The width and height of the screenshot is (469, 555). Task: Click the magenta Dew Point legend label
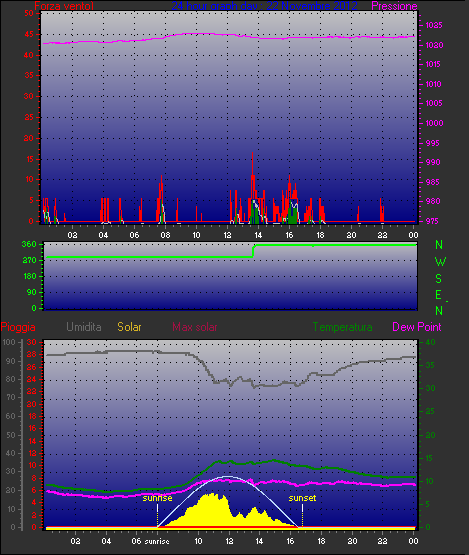(417, 327)
